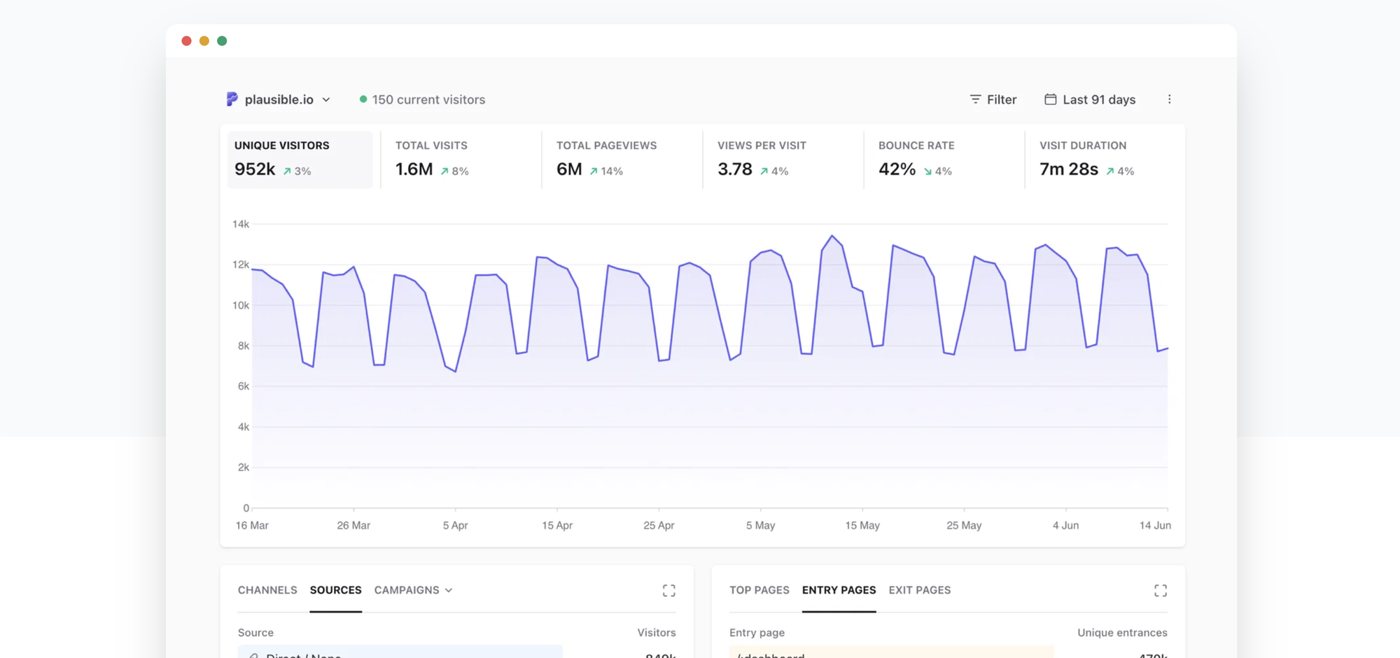Click the up arrow beside 8% change
Screen dimensions: 1400x658
point(445,171)
